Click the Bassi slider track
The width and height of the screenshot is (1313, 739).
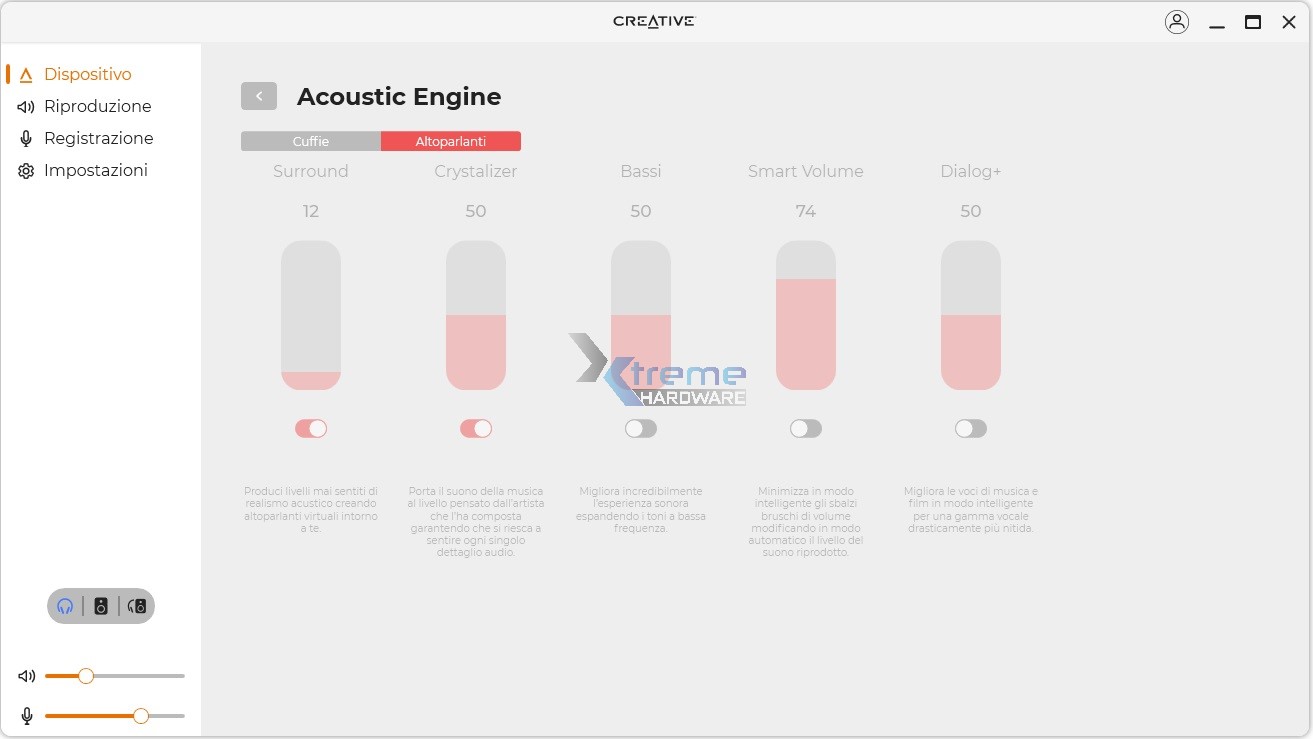tap(641, 315)
